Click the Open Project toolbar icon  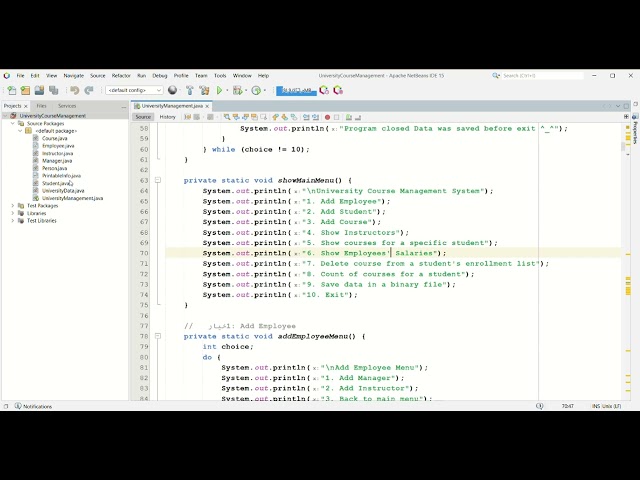coord(39,90)
